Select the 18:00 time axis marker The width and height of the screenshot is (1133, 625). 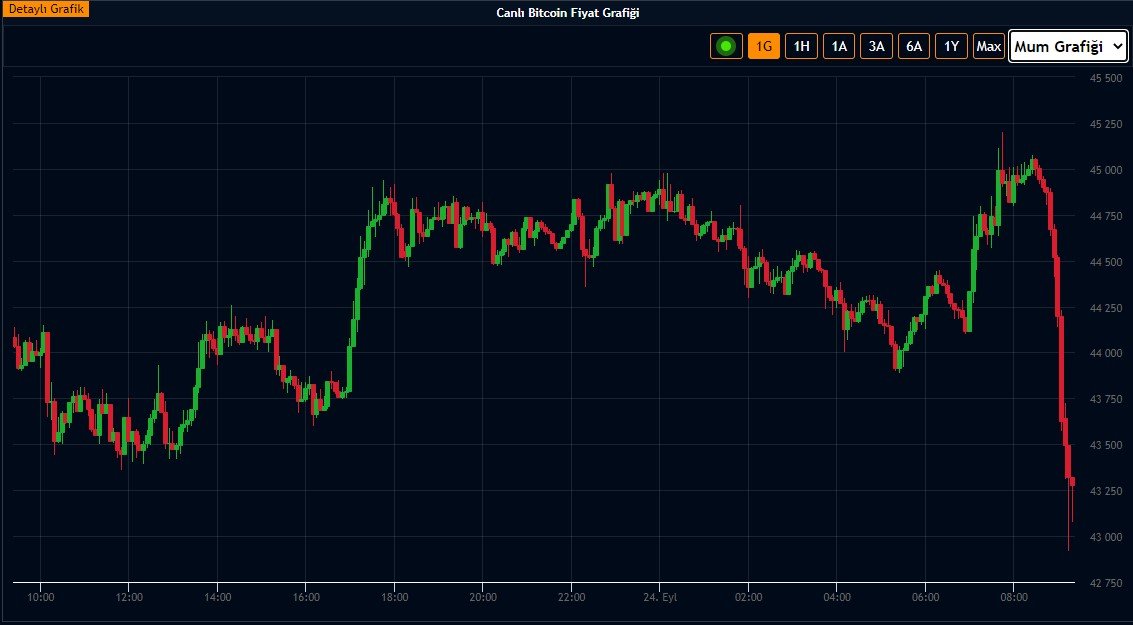(394, 596)
